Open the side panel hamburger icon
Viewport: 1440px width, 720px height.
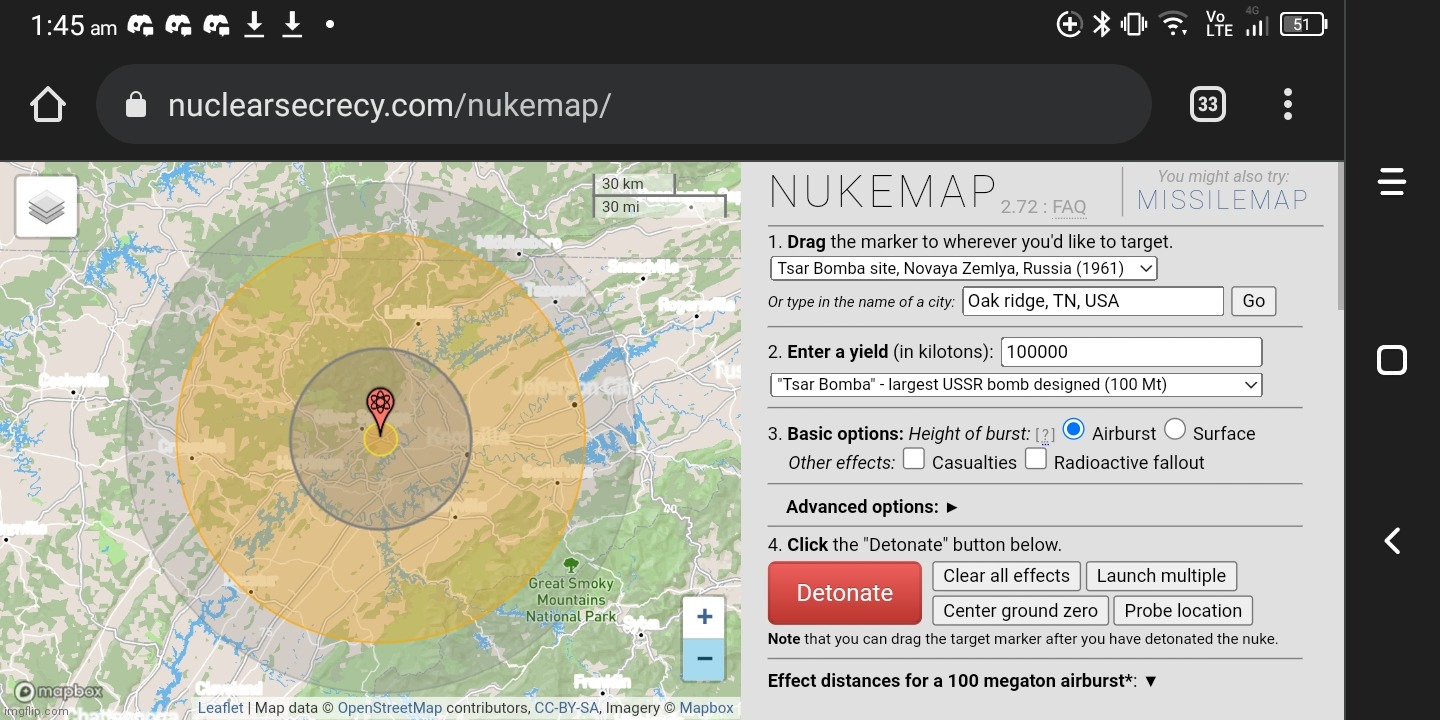click(1392, 181)
